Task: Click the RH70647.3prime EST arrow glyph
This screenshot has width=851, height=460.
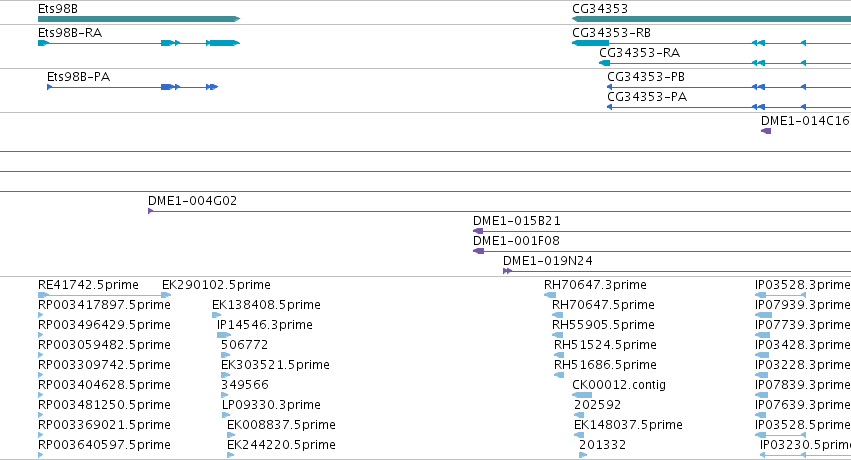Action: 550,295
